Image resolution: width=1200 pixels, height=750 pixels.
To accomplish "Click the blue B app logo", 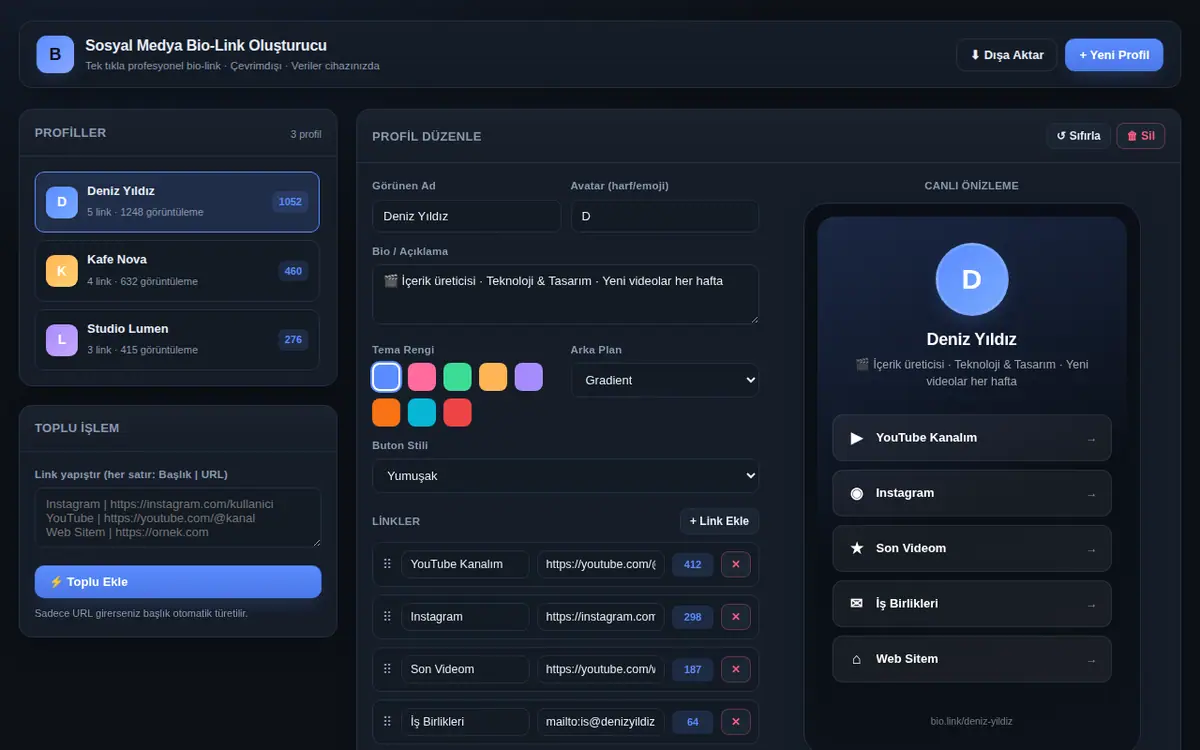I will click(x=55, y=54).
